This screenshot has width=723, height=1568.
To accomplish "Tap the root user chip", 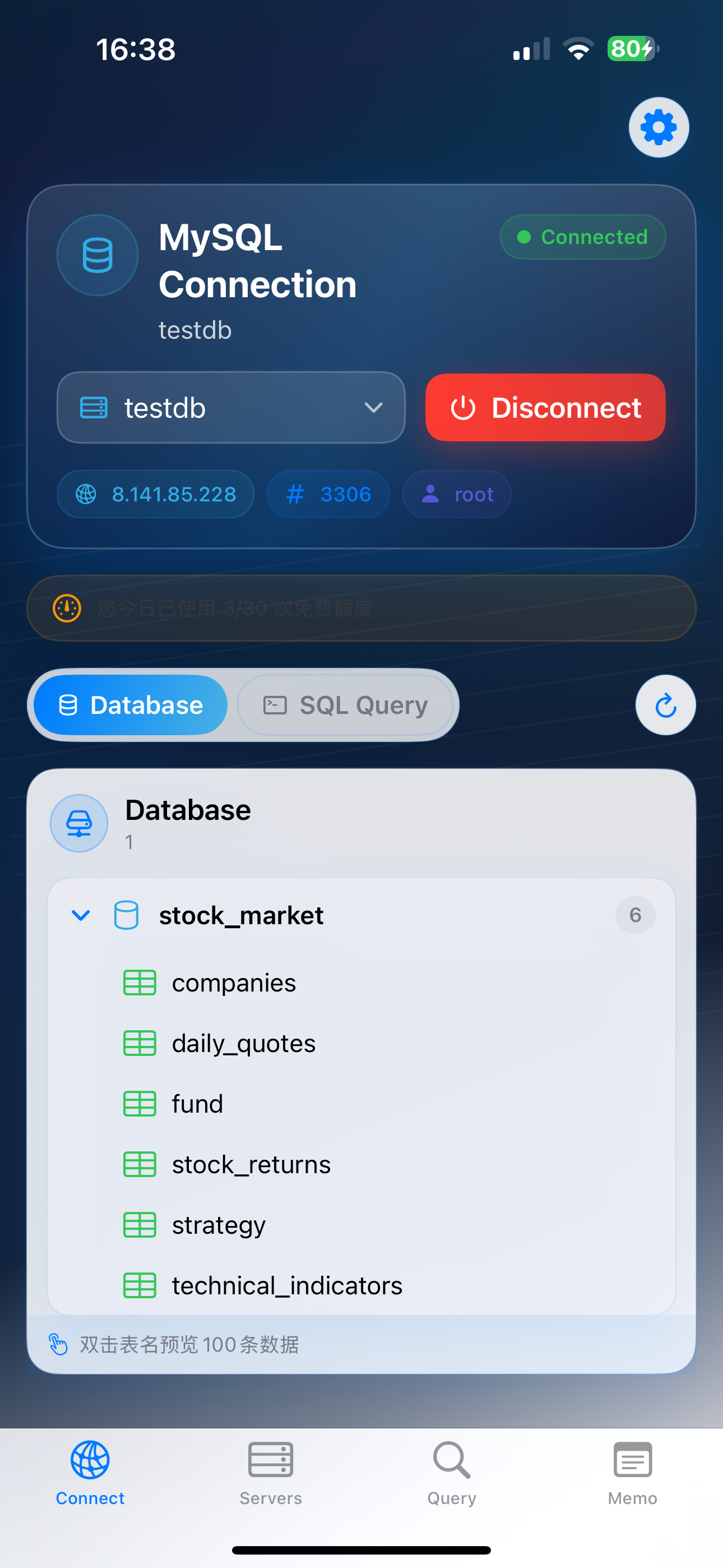I will click(456, 494).
